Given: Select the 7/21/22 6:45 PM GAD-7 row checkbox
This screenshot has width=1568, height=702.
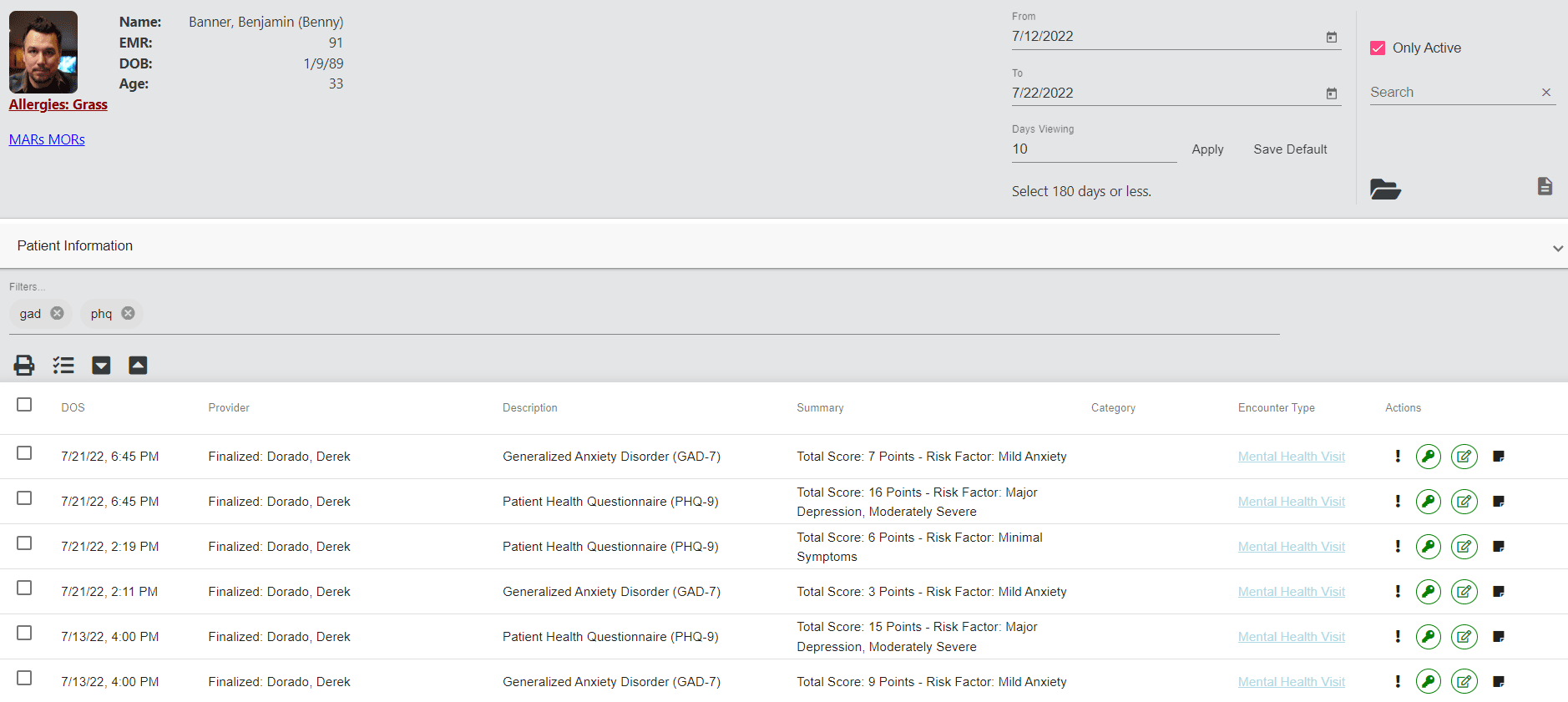Looking at the screenshot, I should tap(24, 453).
